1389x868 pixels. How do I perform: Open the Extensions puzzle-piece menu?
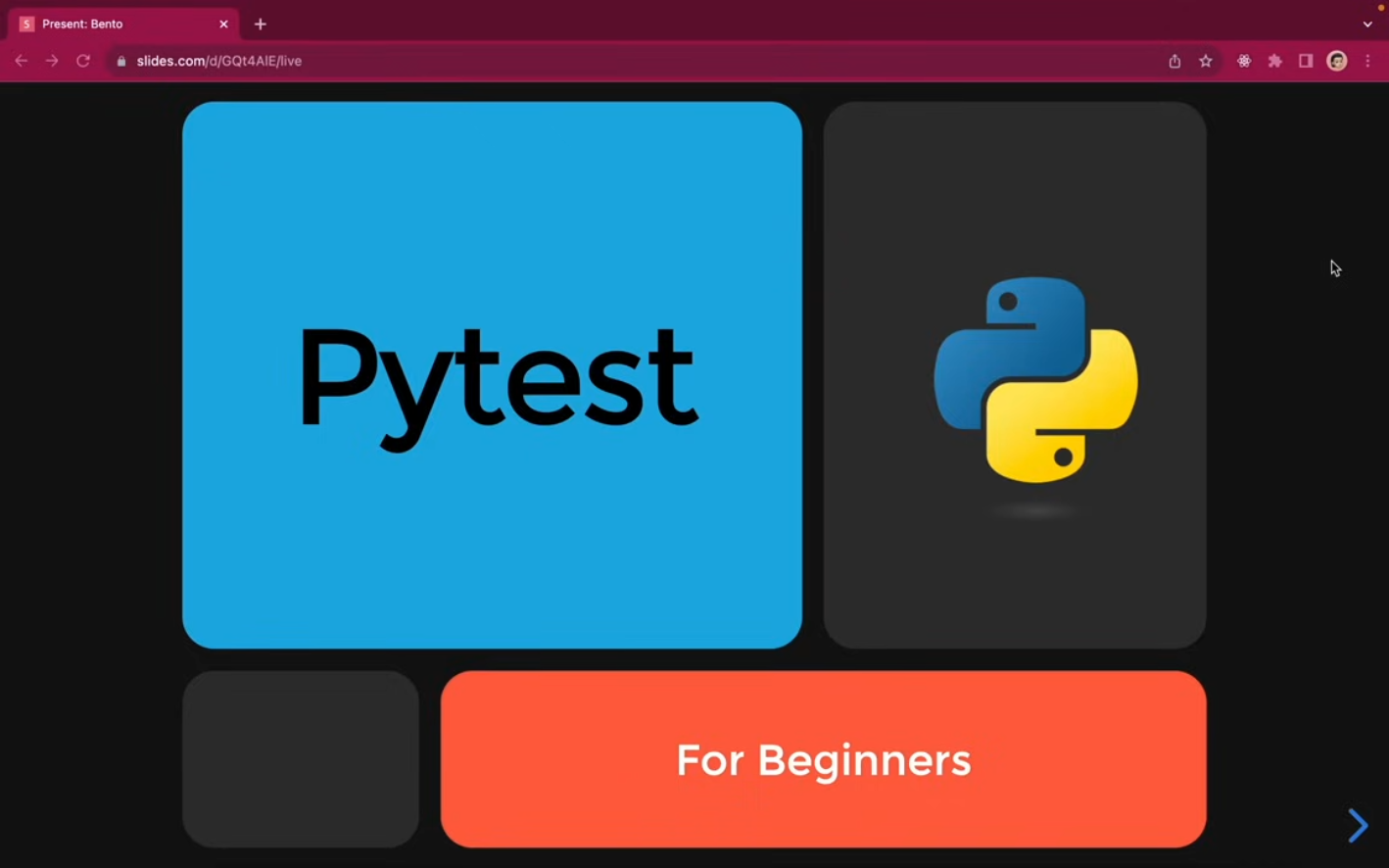coord(1275,61)
